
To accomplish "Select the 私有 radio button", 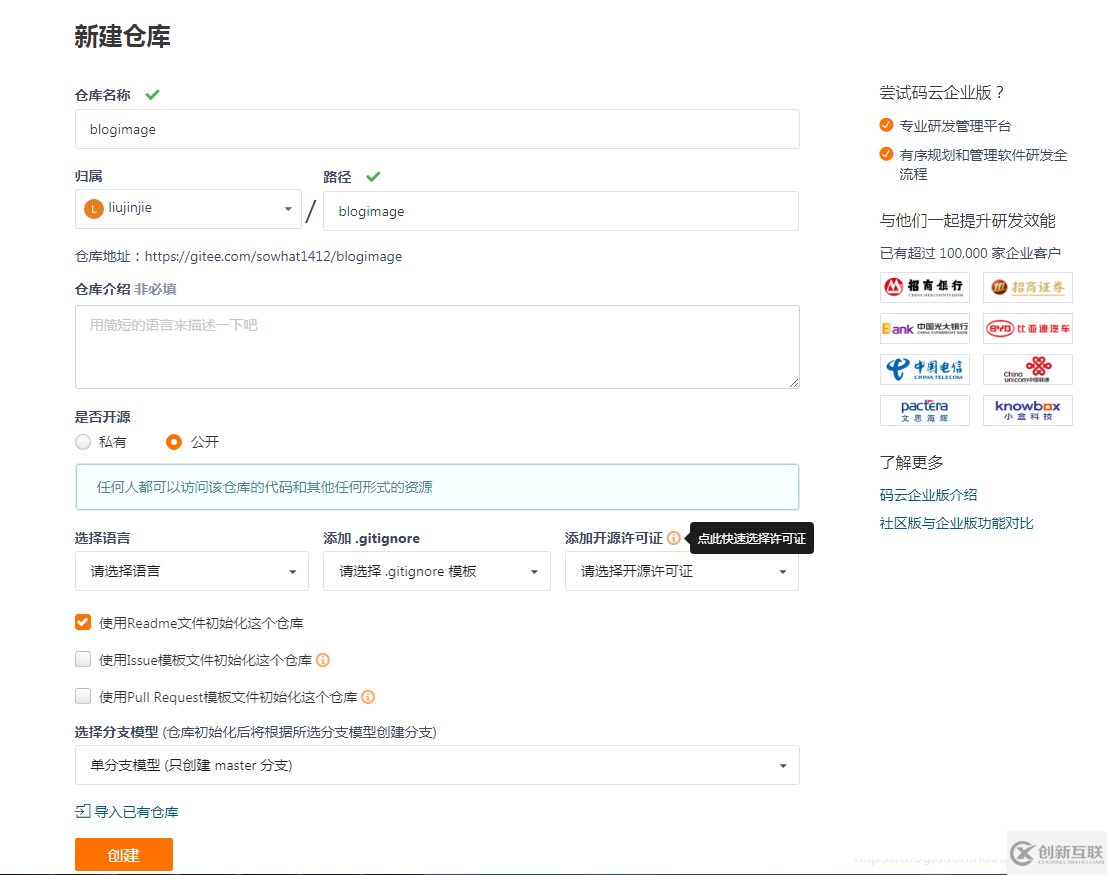I will (x=83, y=441).
